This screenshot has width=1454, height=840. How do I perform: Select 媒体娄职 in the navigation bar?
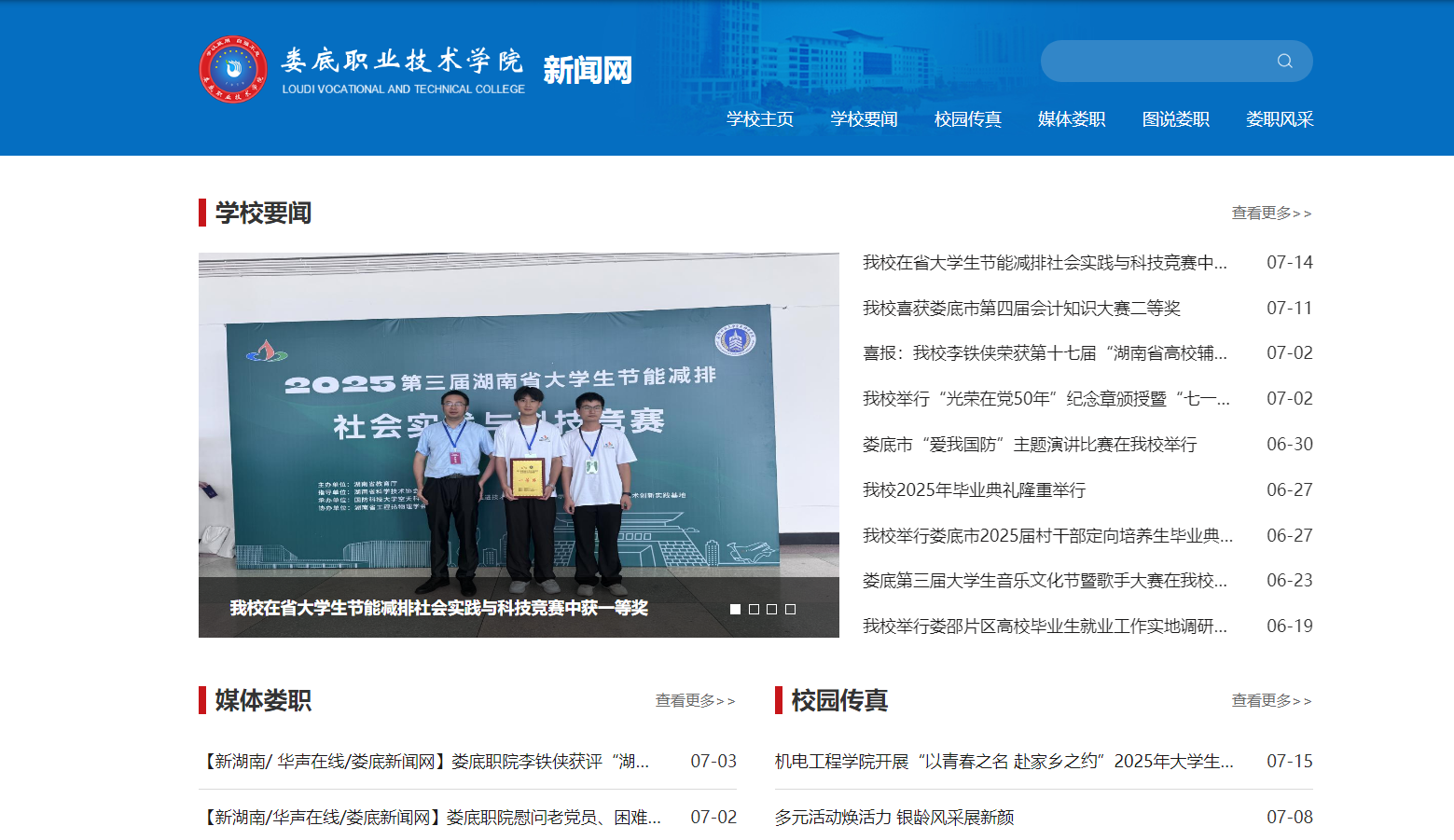point(1072,119)
